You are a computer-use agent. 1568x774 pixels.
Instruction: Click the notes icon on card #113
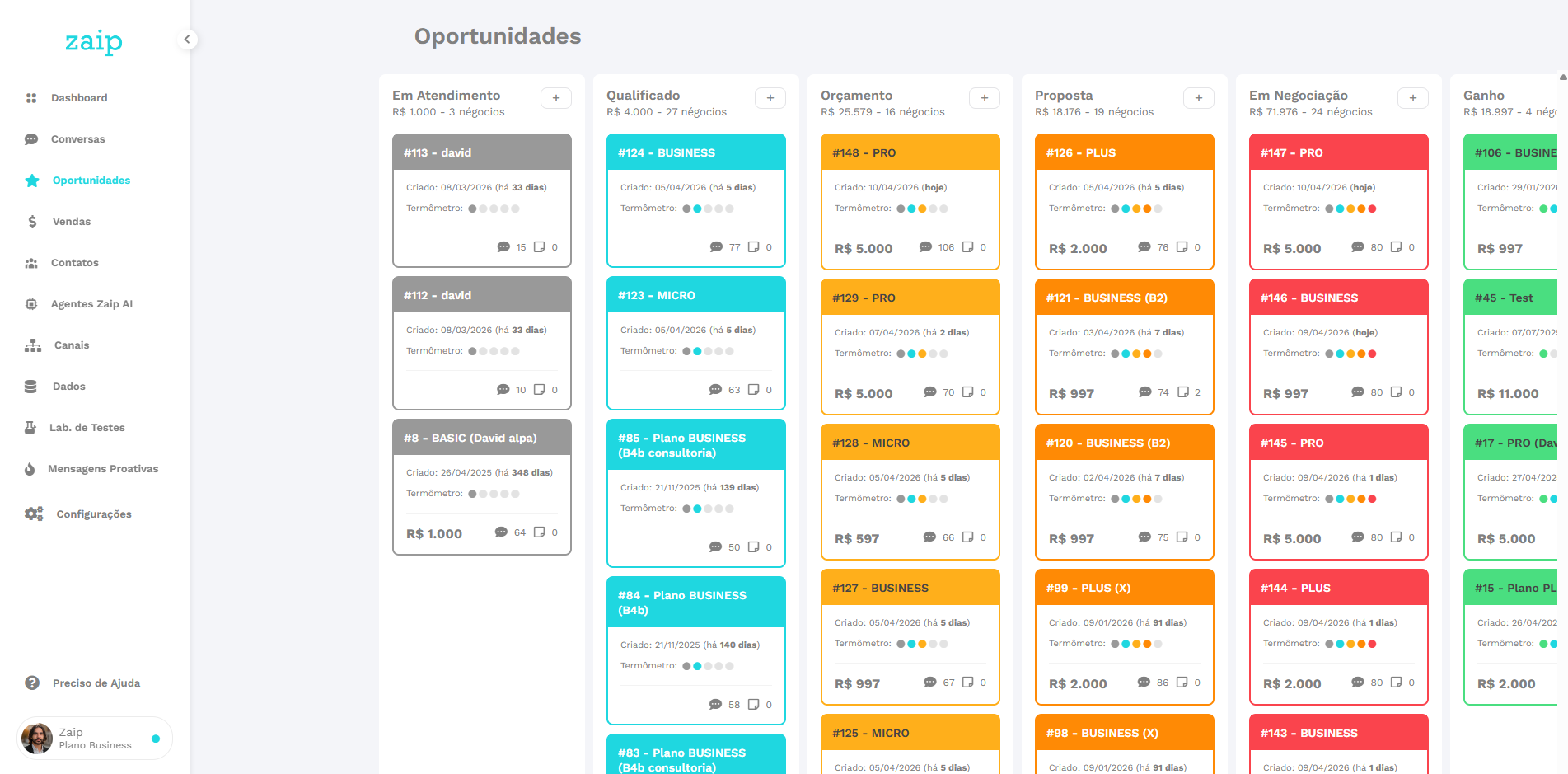[540, 247]
